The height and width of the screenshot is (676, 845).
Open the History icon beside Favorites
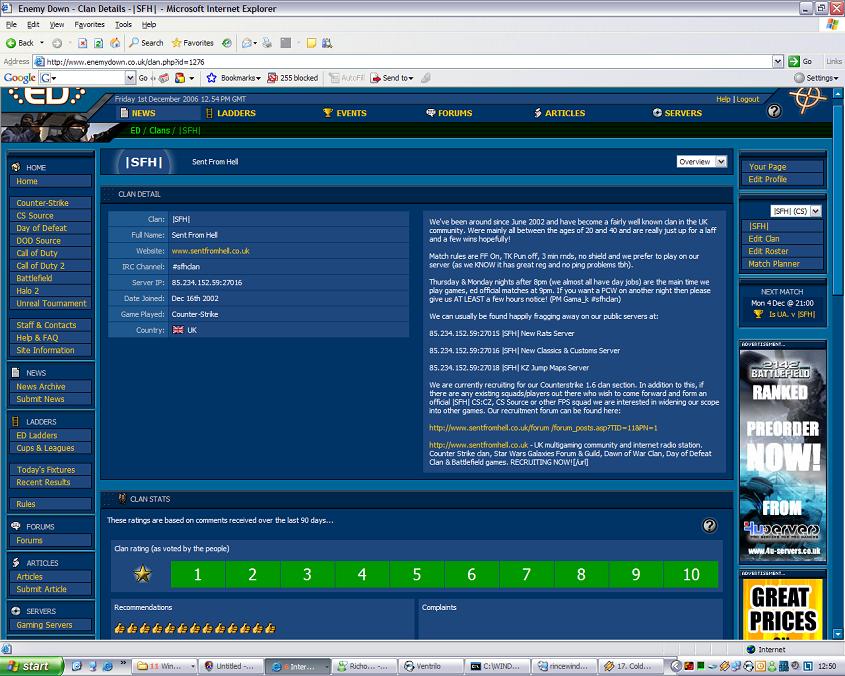pyautogui.click(x=227, y=43)
